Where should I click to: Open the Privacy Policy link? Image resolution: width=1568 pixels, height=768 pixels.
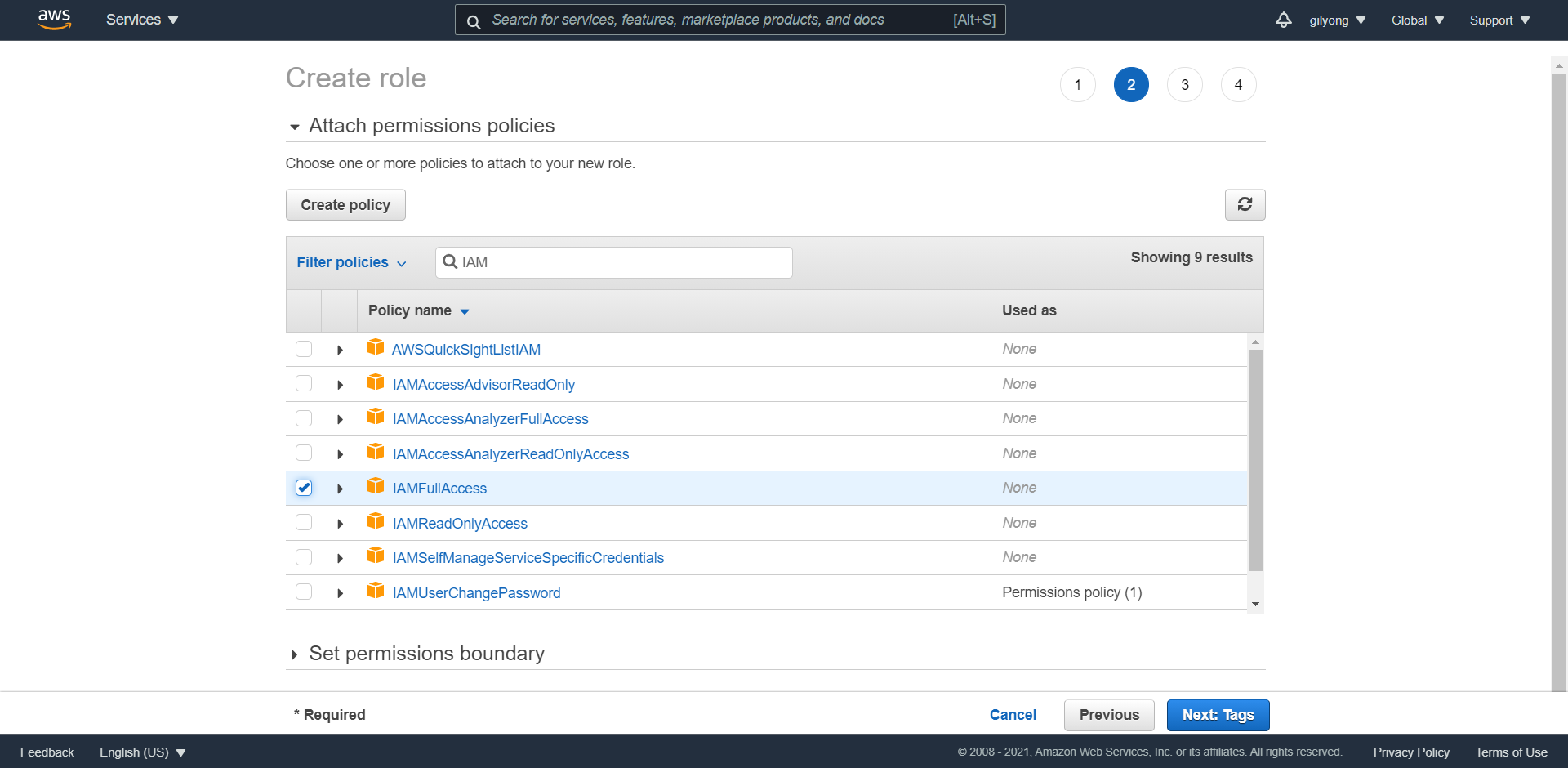(1411, 752)
